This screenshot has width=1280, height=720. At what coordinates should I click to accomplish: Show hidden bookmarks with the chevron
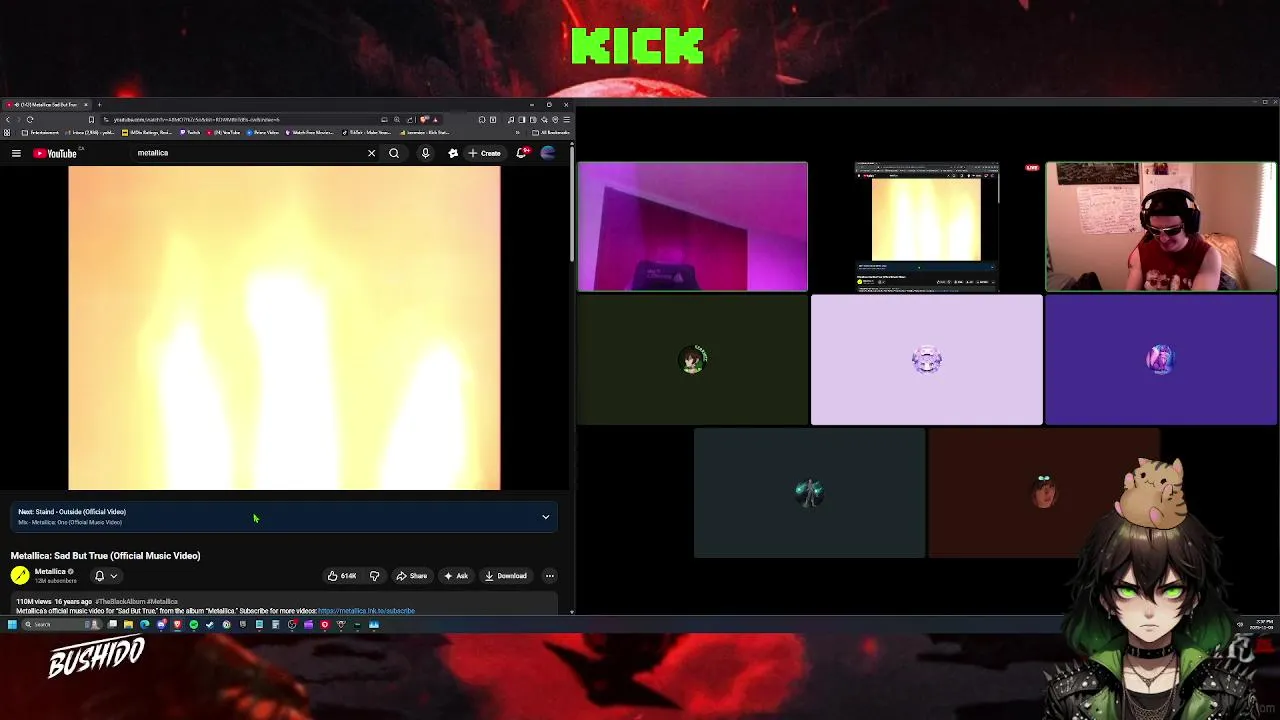pos(517,132)
